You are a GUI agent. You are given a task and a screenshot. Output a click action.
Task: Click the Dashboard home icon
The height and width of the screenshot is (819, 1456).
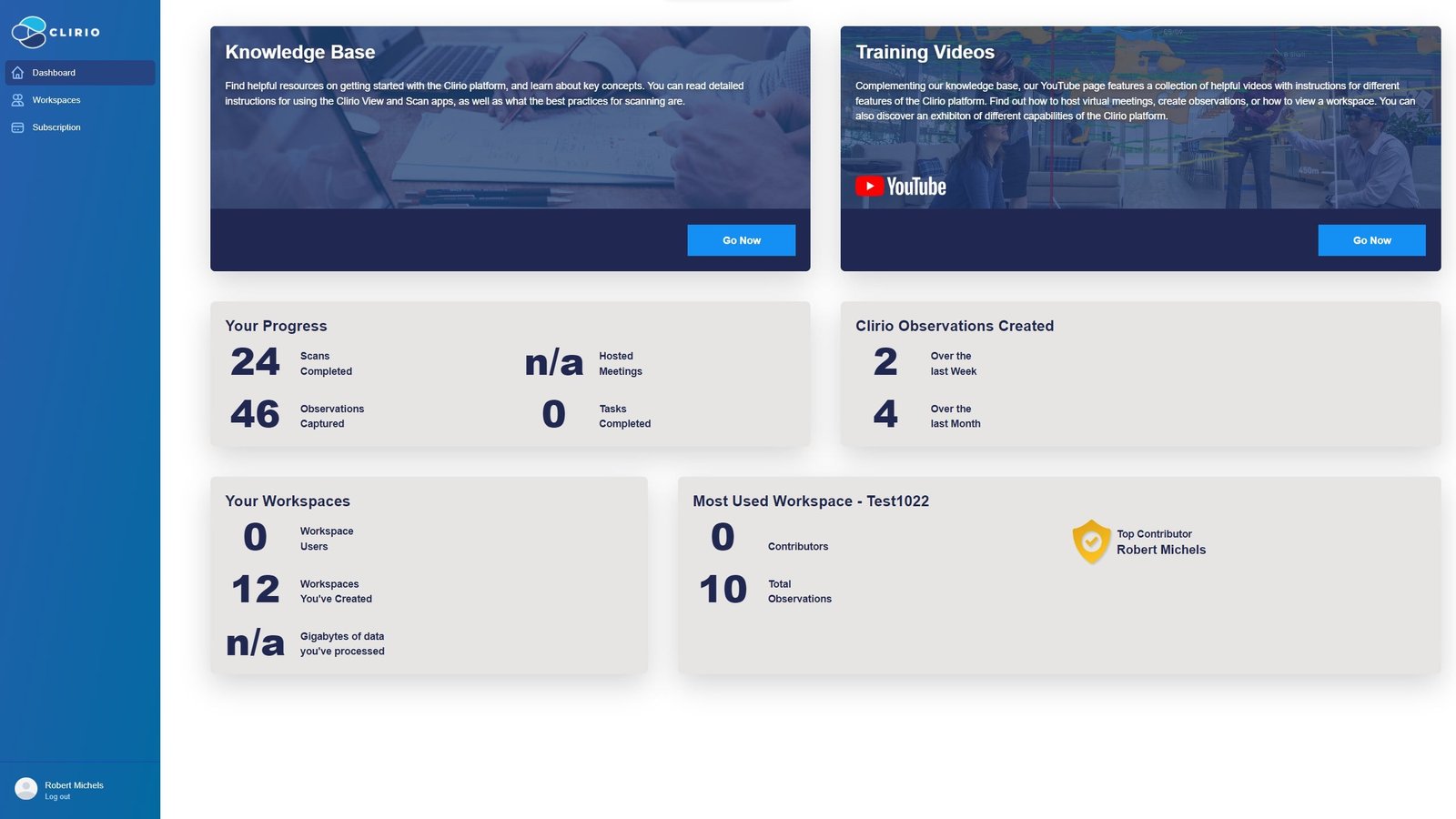[x=17, y=73]
